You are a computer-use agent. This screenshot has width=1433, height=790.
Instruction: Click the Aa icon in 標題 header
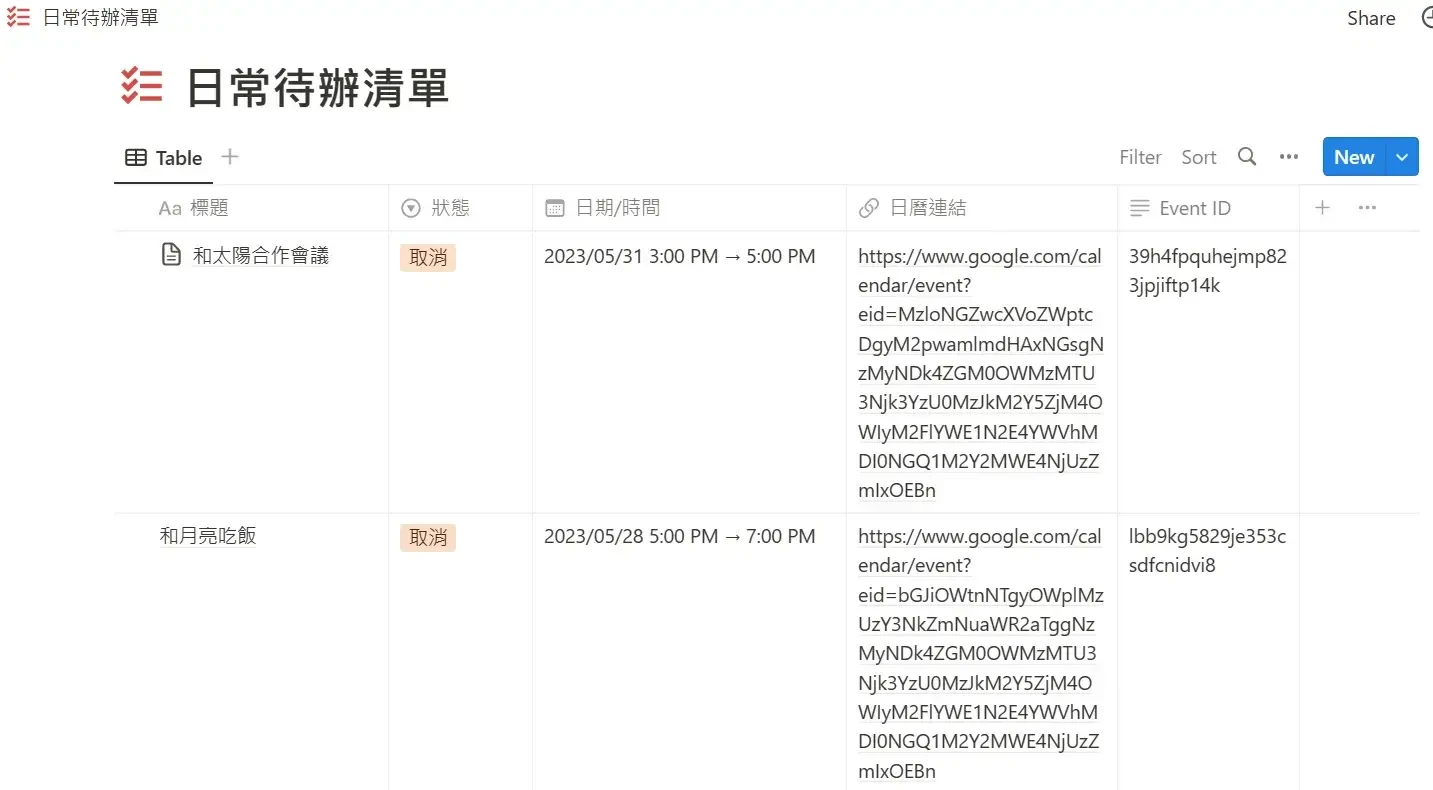pyautogui.click(x=170, y=208)
